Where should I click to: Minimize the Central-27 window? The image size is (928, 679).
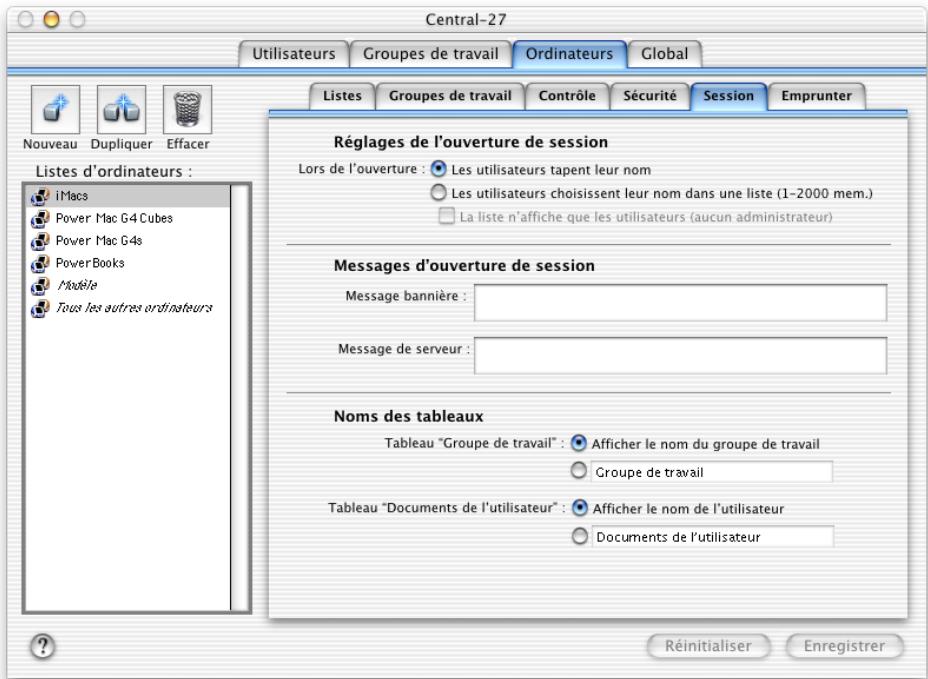[x=51, y=20]
